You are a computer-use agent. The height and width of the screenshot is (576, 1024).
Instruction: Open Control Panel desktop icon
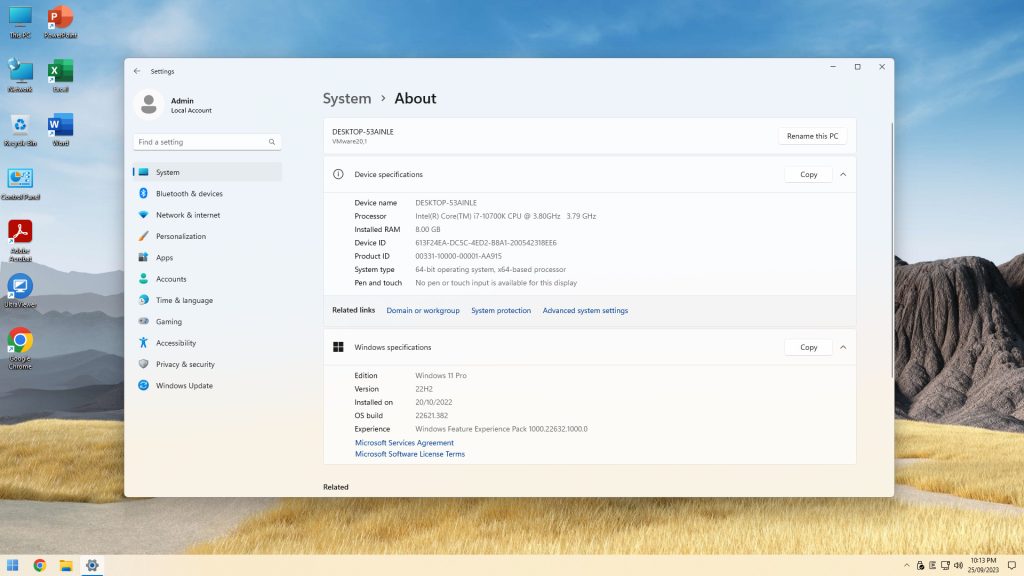(20, 184)
